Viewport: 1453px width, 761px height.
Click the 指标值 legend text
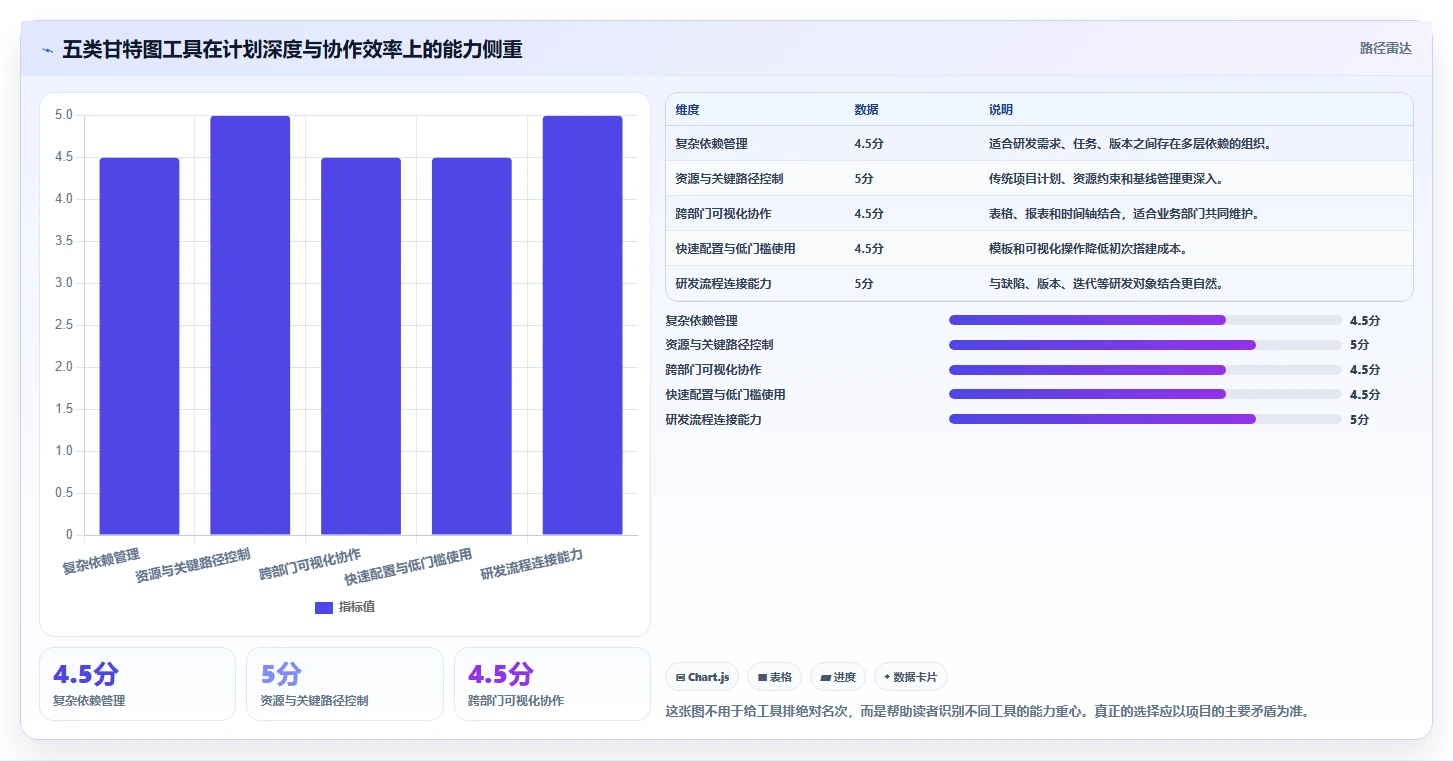click(x=356, y=607)
